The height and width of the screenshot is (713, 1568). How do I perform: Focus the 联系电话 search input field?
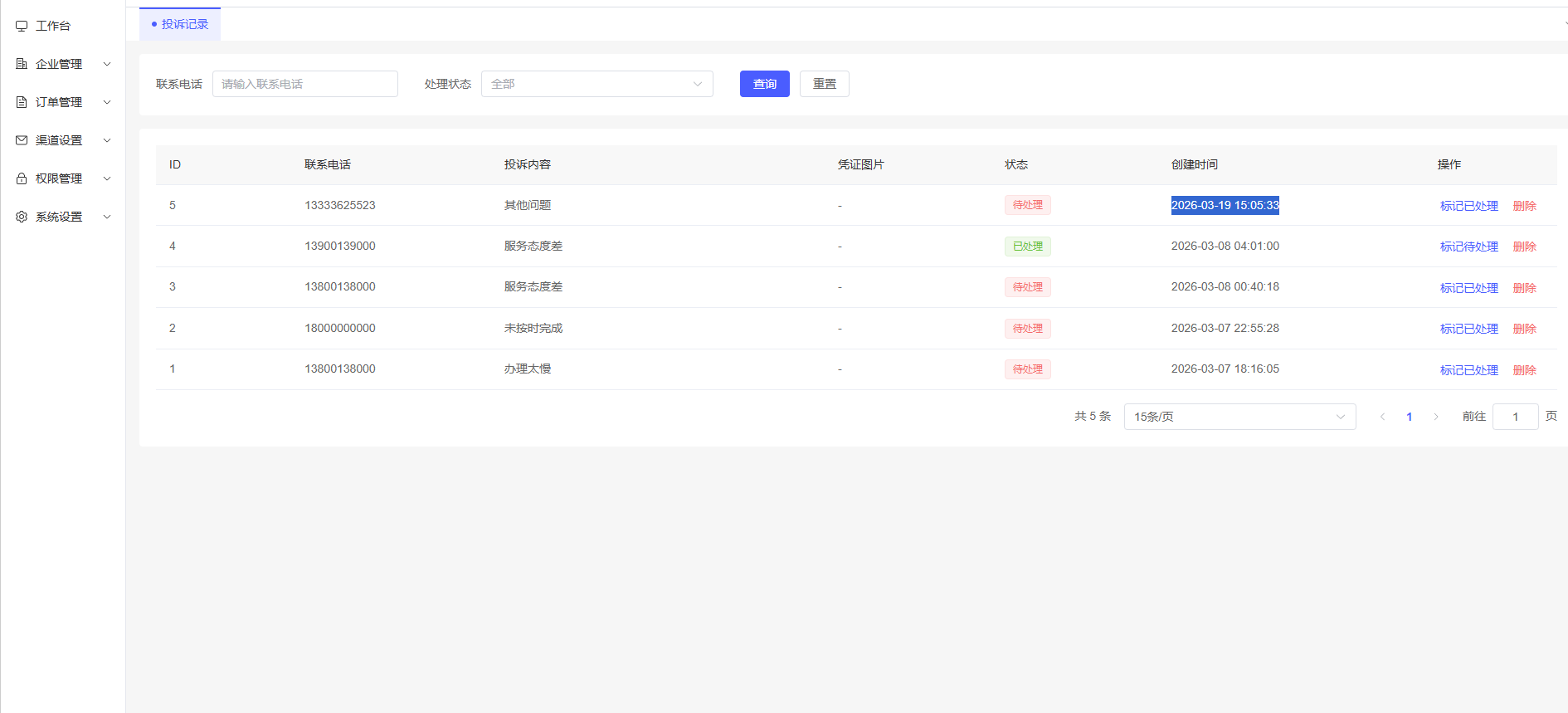(x=304, y=84)
